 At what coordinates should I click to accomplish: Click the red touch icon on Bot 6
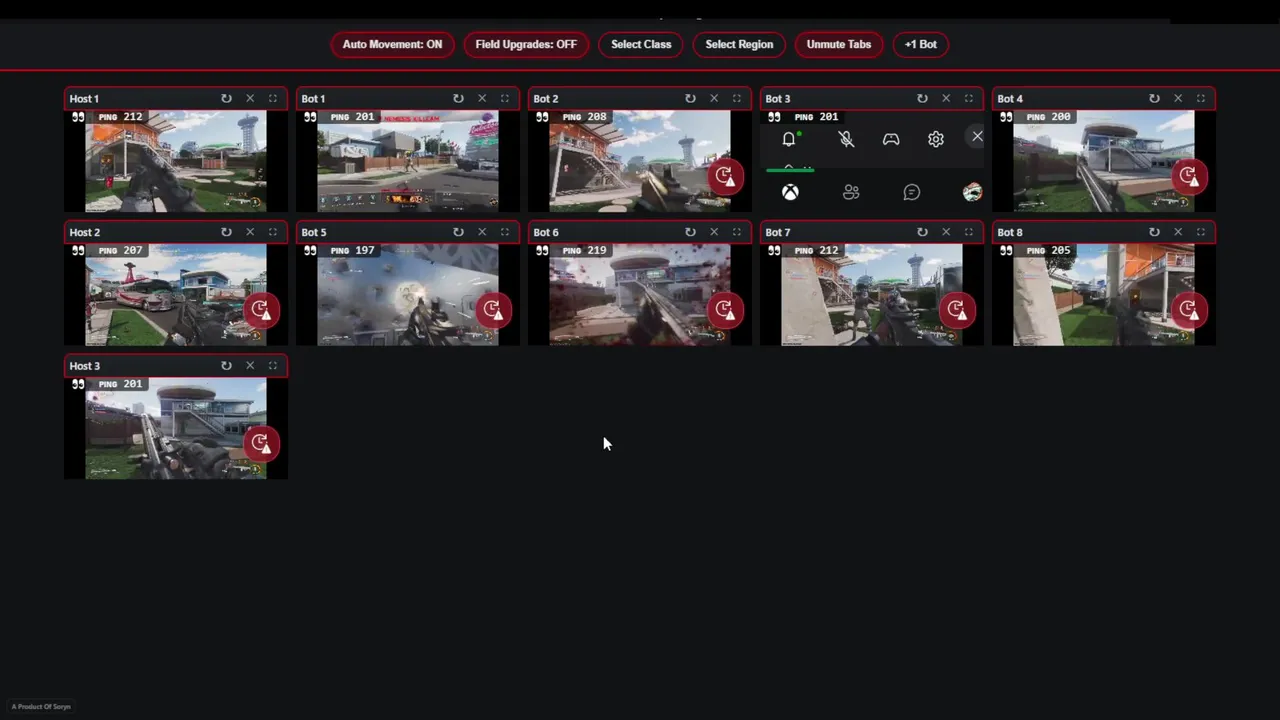coord(725,310)
